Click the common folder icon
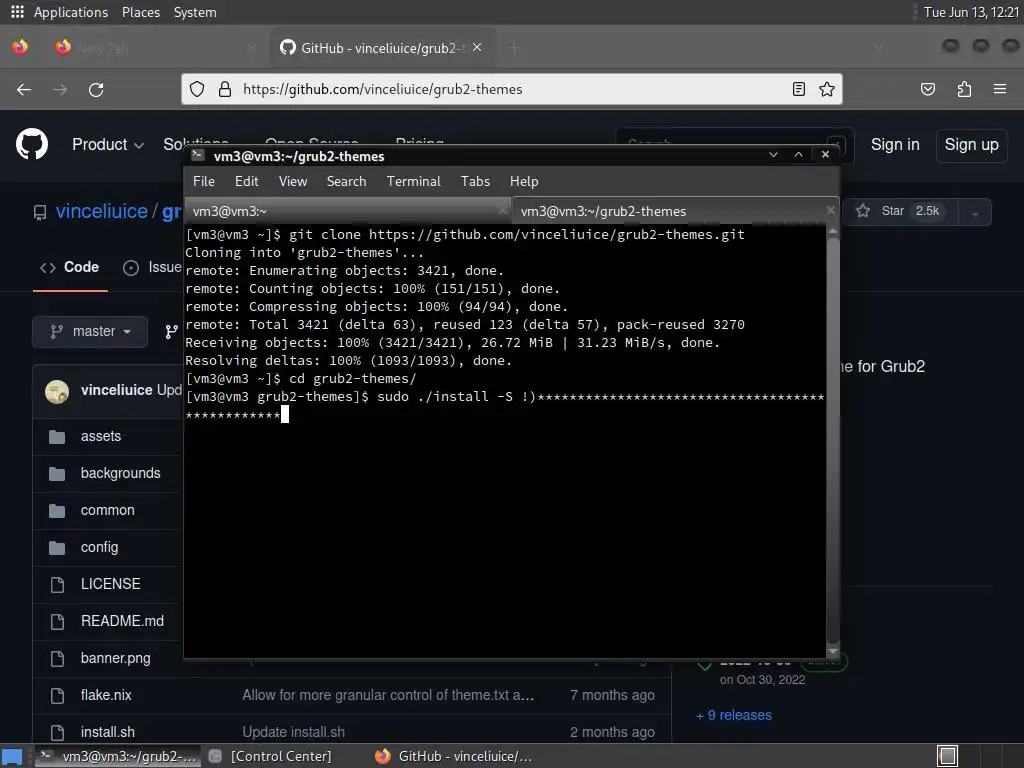The width and height of the screenshot is (1024, 768). pos(57,511)
